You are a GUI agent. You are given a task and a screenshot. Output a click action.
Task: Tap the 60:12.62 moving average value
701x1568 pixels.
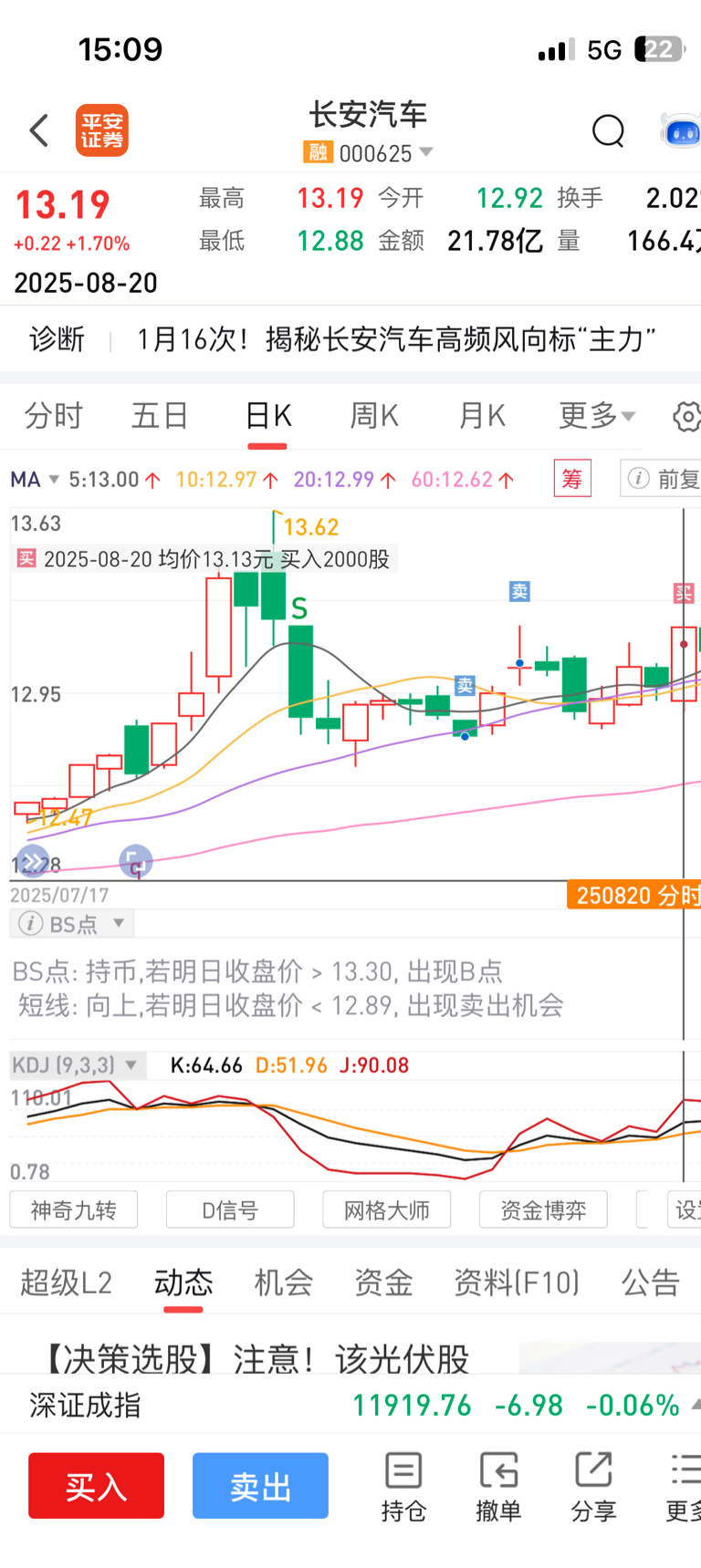[453, 480]
